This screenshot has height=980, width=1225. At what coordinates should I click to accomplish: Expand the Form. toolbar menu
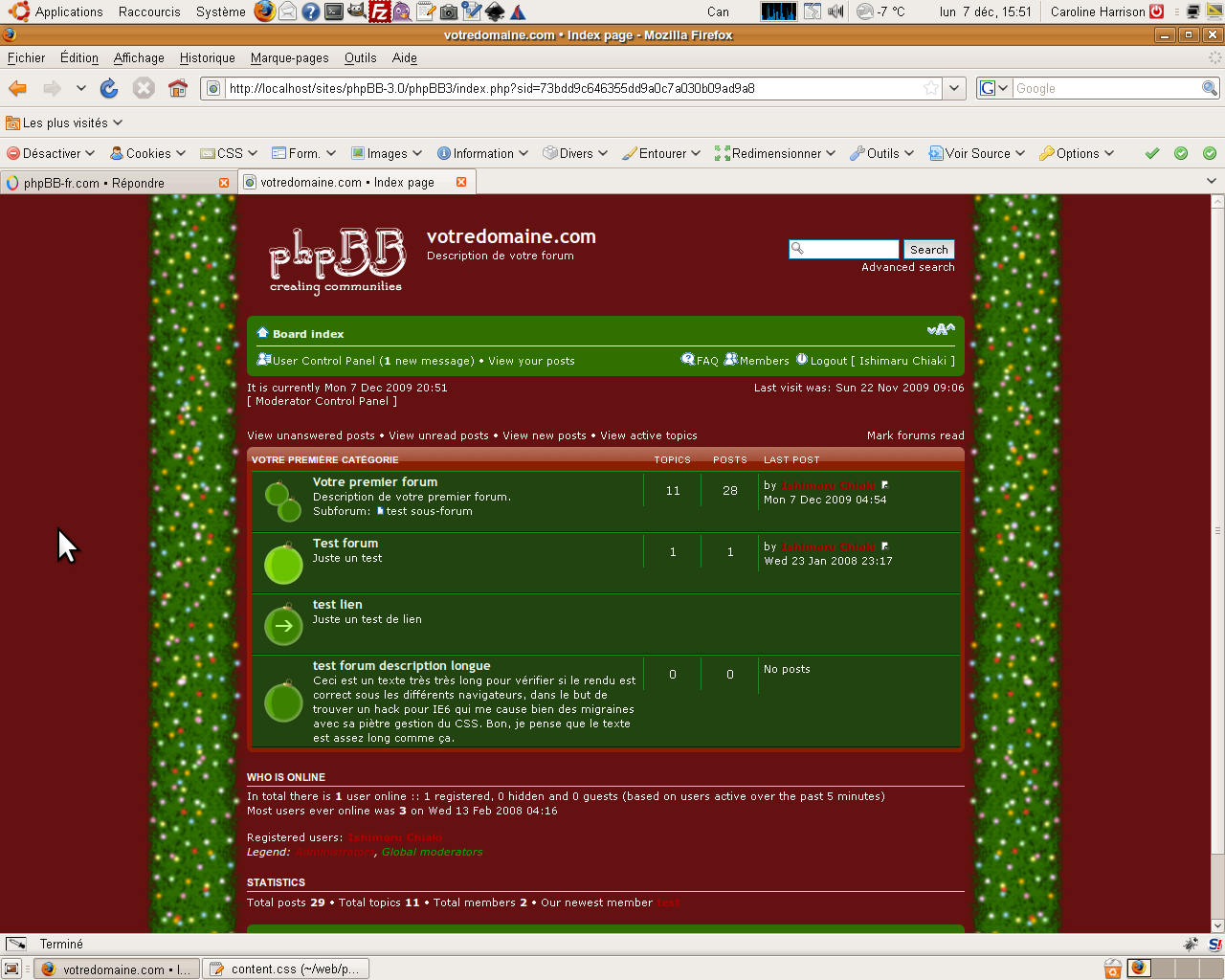(304, 153)
